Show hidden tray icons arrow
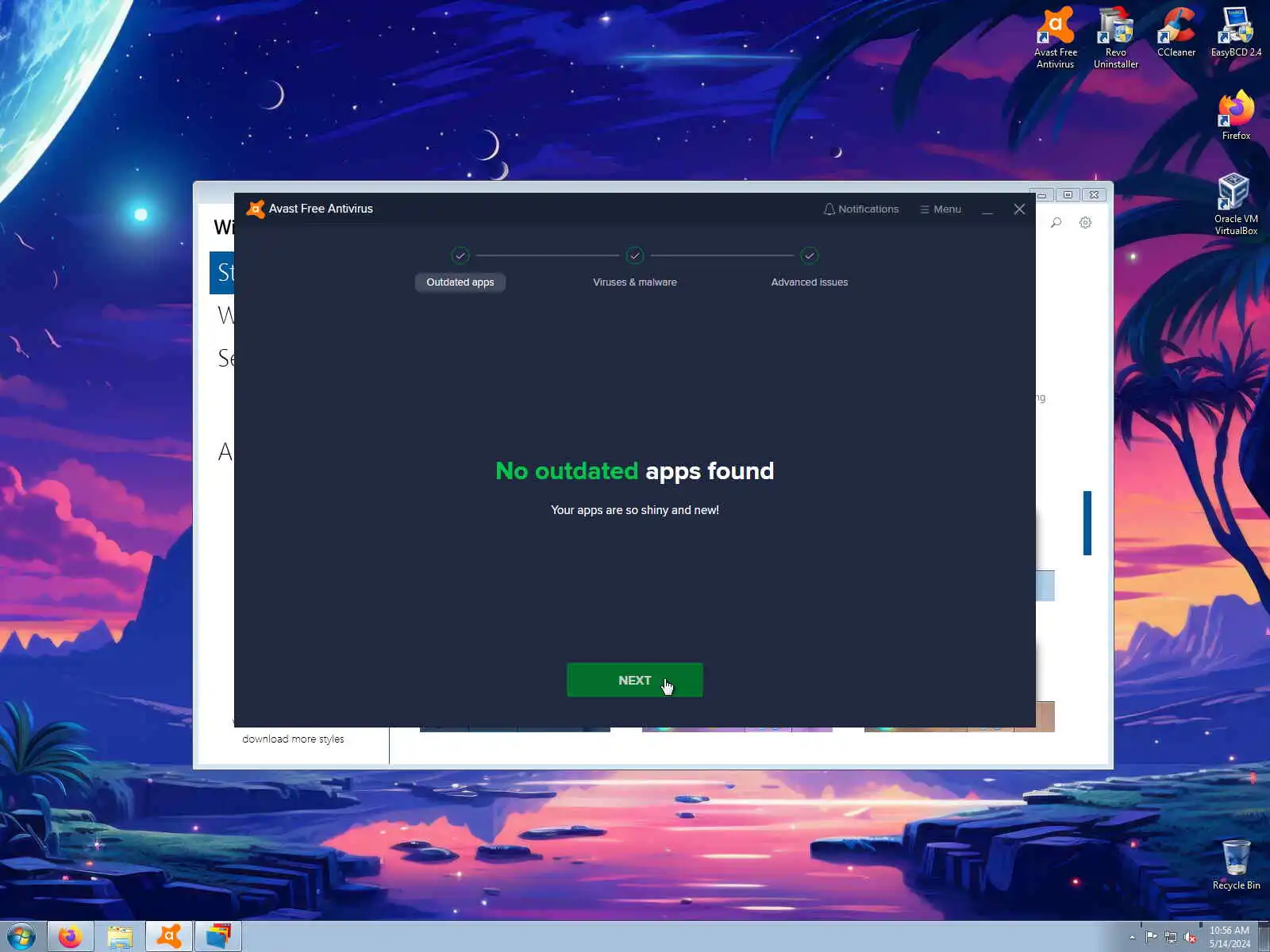This screenshot has height=952, width=1270. (x=1132, y=937)
